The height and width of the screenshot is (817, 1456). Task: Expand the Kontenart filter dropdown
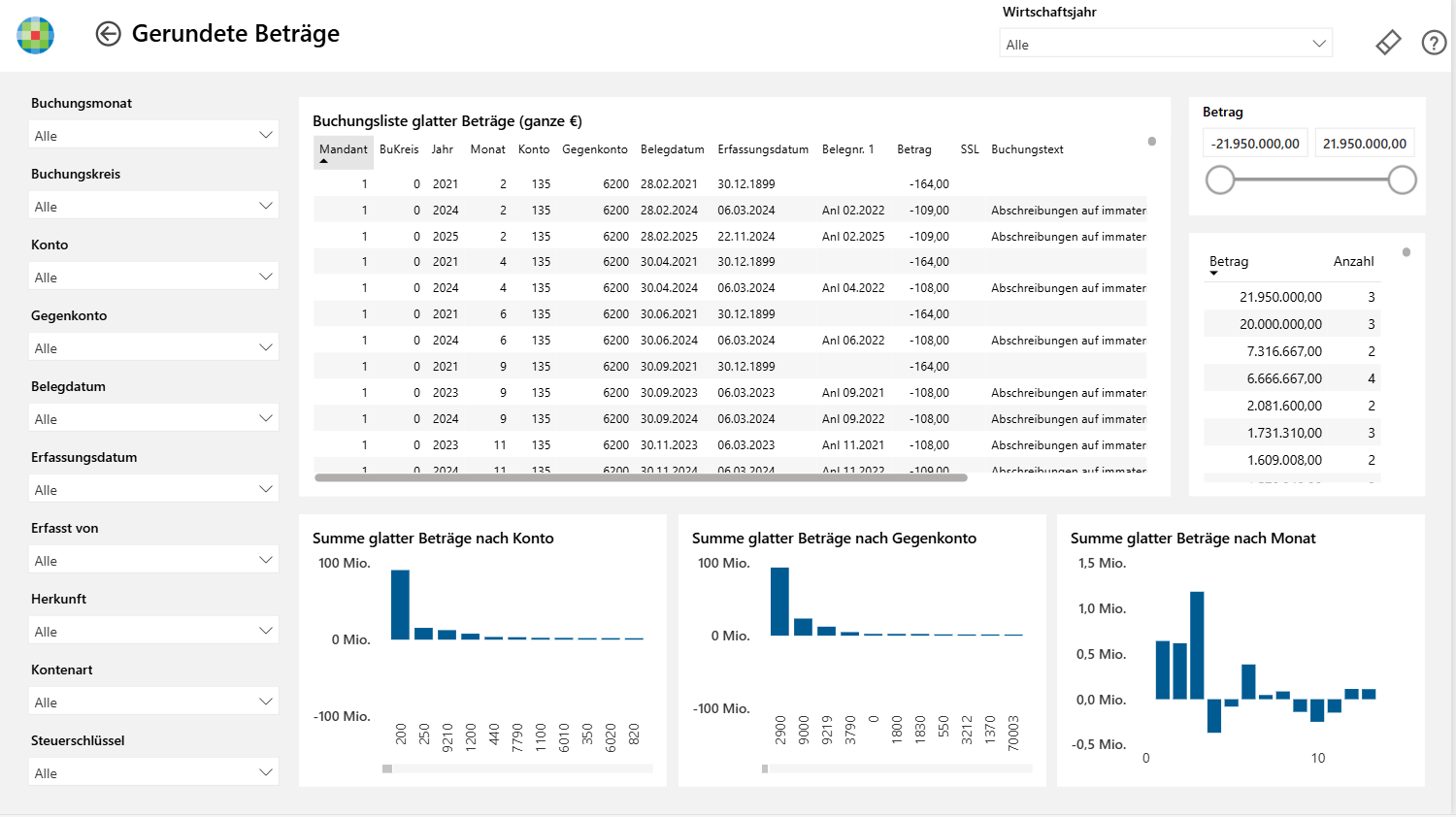(x=154, y=702)
